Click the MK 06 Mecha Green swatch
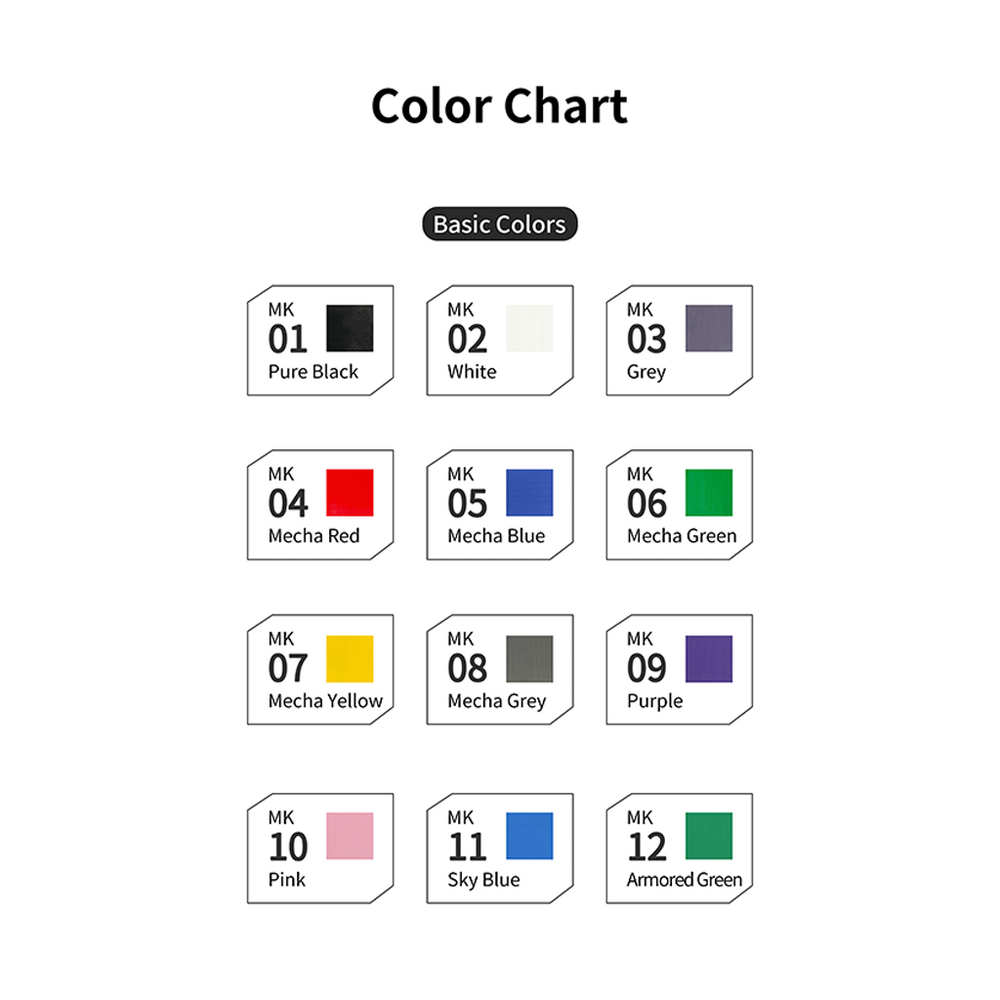Image resolution: width=1000 pixels, height=1000 pixels. 709,492
